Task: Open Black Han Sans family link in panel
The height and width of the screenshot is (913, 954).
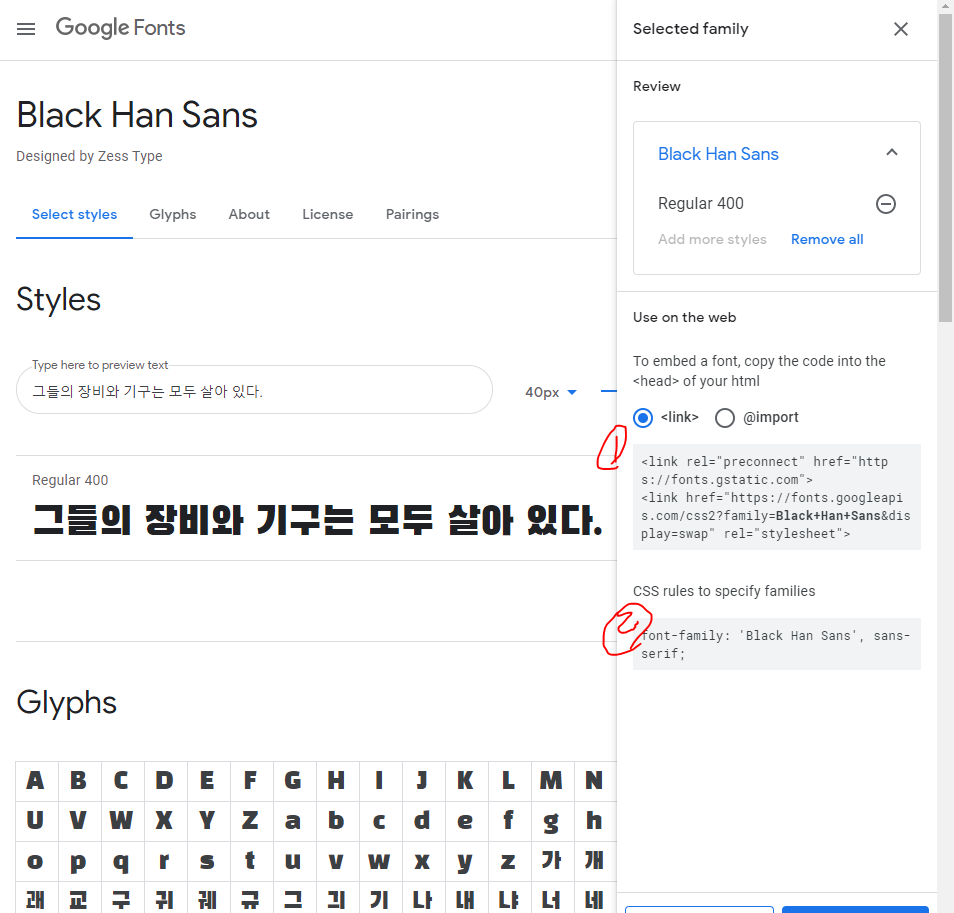Action: click(718, 154)
